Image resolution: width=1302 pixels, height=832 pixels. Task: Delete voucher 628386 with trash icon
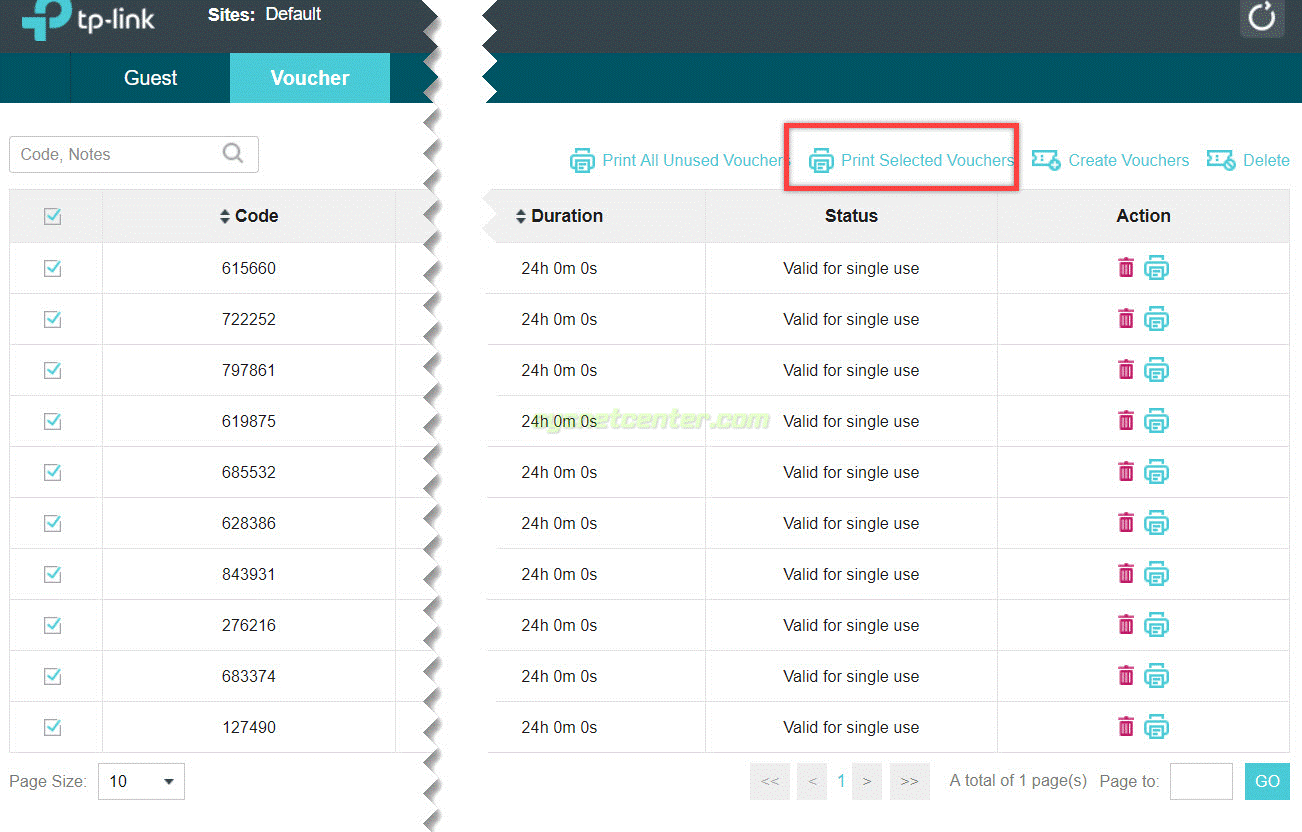pyautogui.click(x=1126, y=523)
